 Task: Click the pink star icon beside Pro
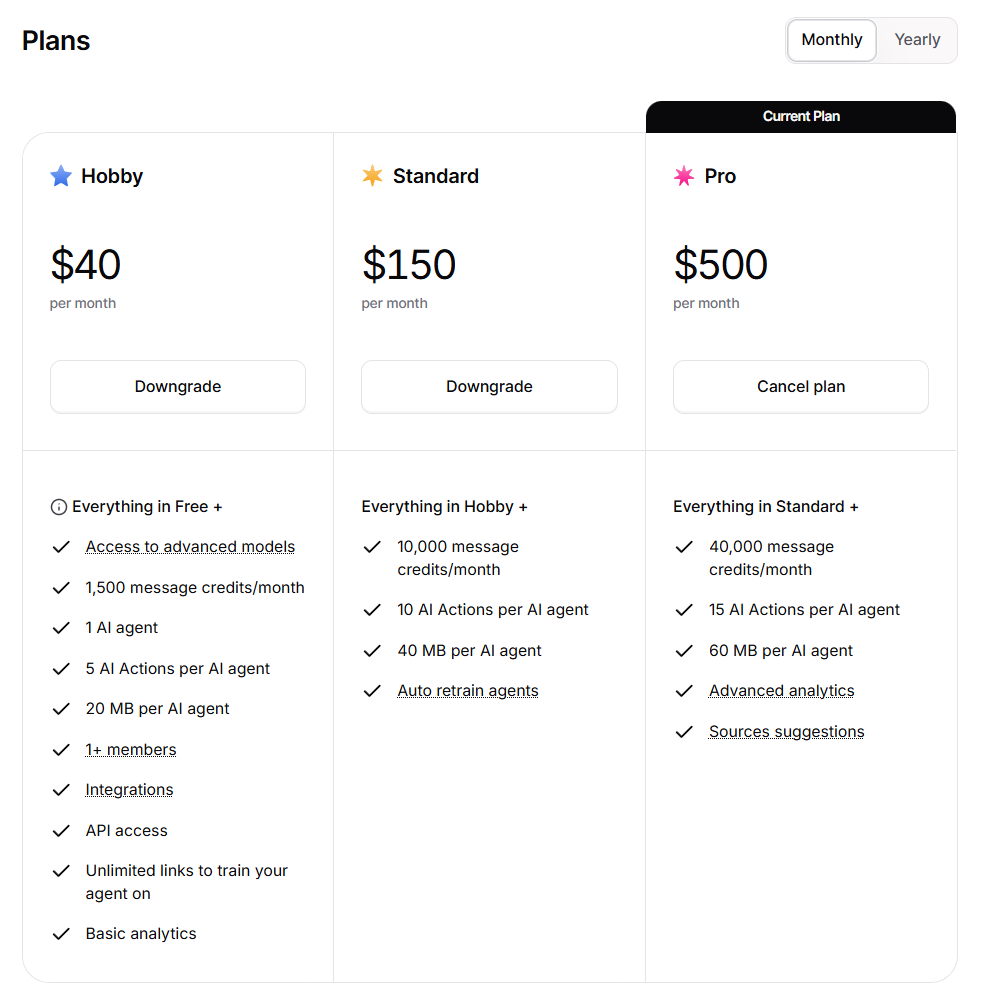pos(684,176)
